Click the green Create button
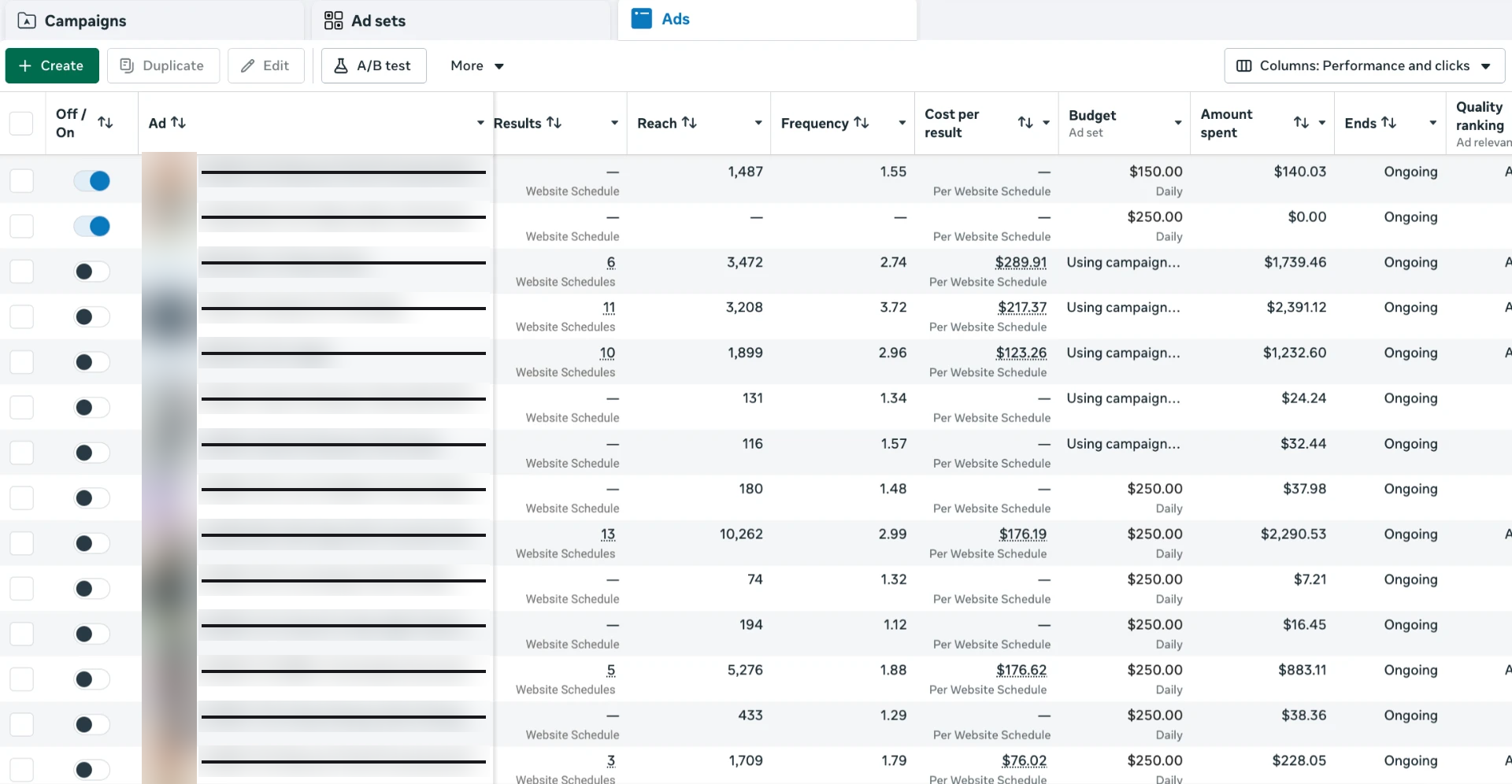Viewport: 1512px width, 784px height. click(52, 65)
